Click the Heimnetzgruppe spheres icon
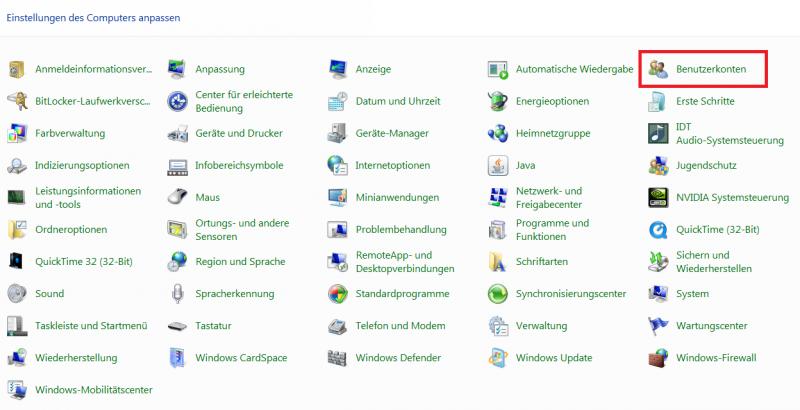Viewport: 800px width, 410px height. pyautogui.click(x=497, y=133)
